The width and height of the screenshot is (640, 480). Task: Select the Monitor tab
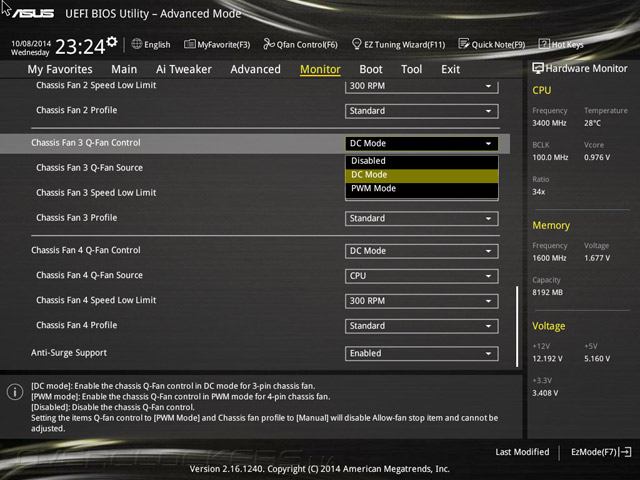click(320, 69)
